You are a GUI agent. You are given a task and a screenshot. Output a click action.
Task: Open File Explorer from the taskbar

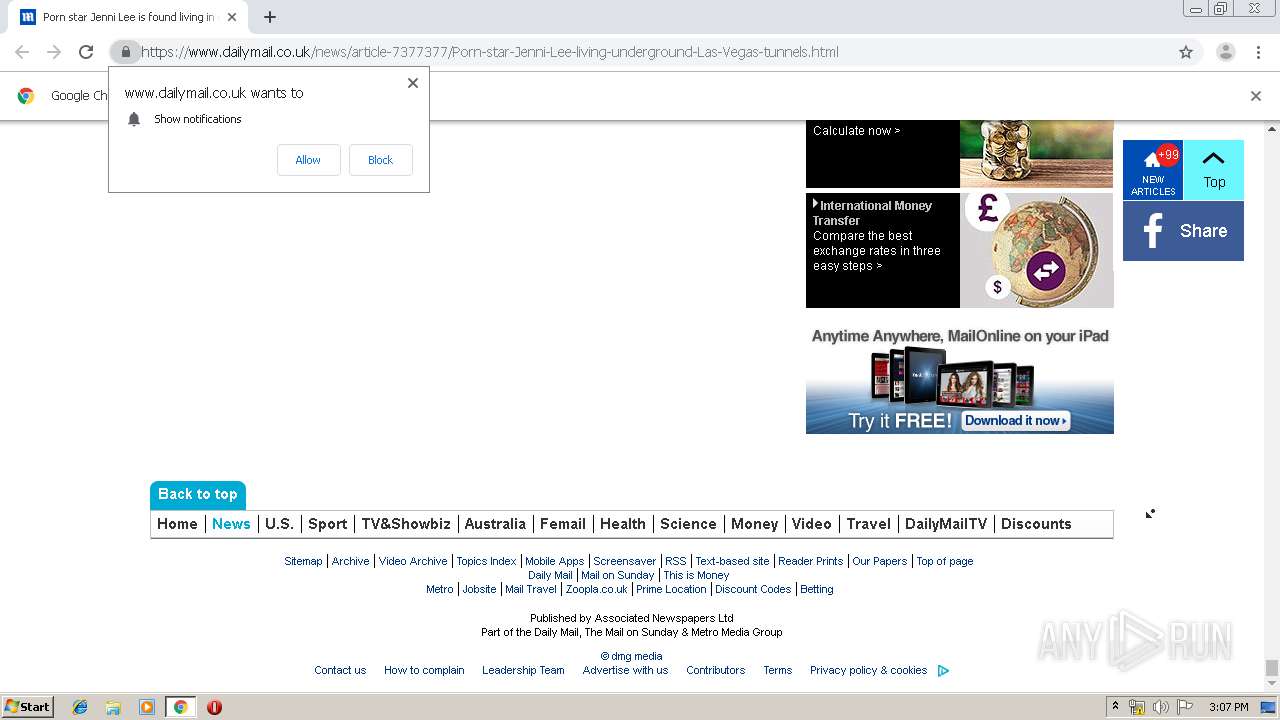[113, 707]
